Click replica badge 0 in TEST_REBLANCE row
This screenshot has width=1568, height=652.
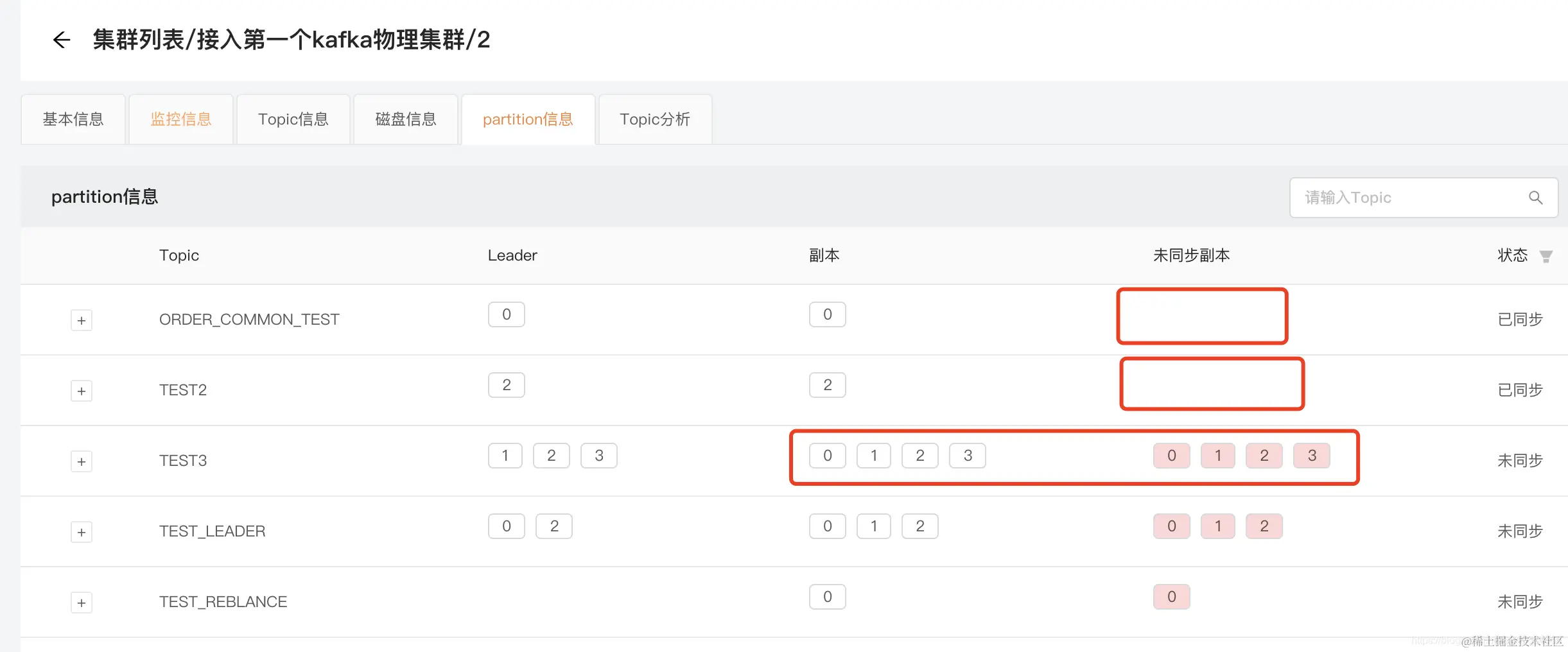click(x=828, y=597)
